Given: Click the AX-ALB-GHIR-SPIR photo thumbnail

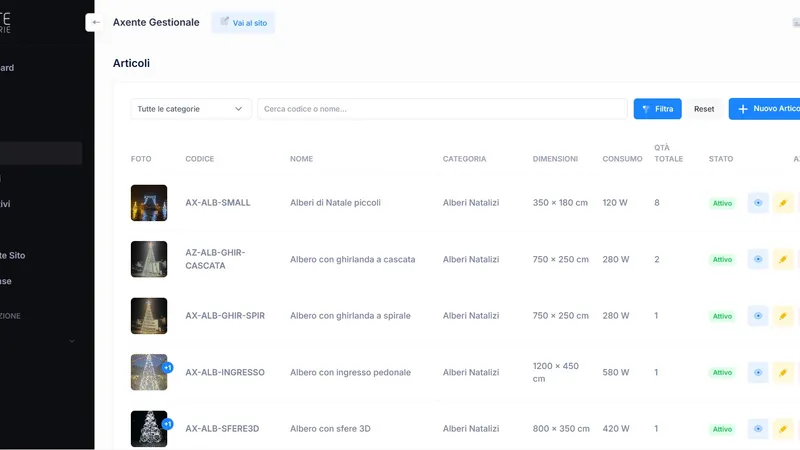Looking at the screenshot, I should tap(149, 316).
